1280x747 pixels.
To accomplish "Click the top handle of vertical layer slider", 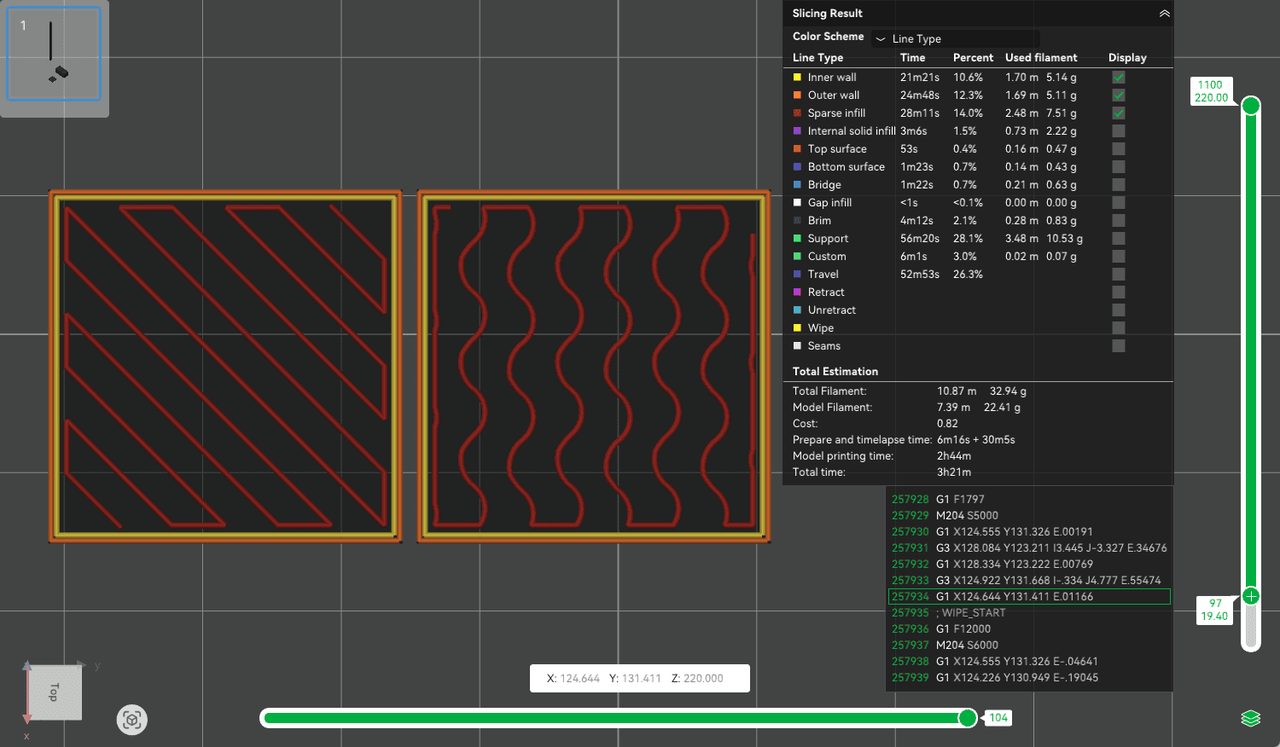I will pos(1250,105).
